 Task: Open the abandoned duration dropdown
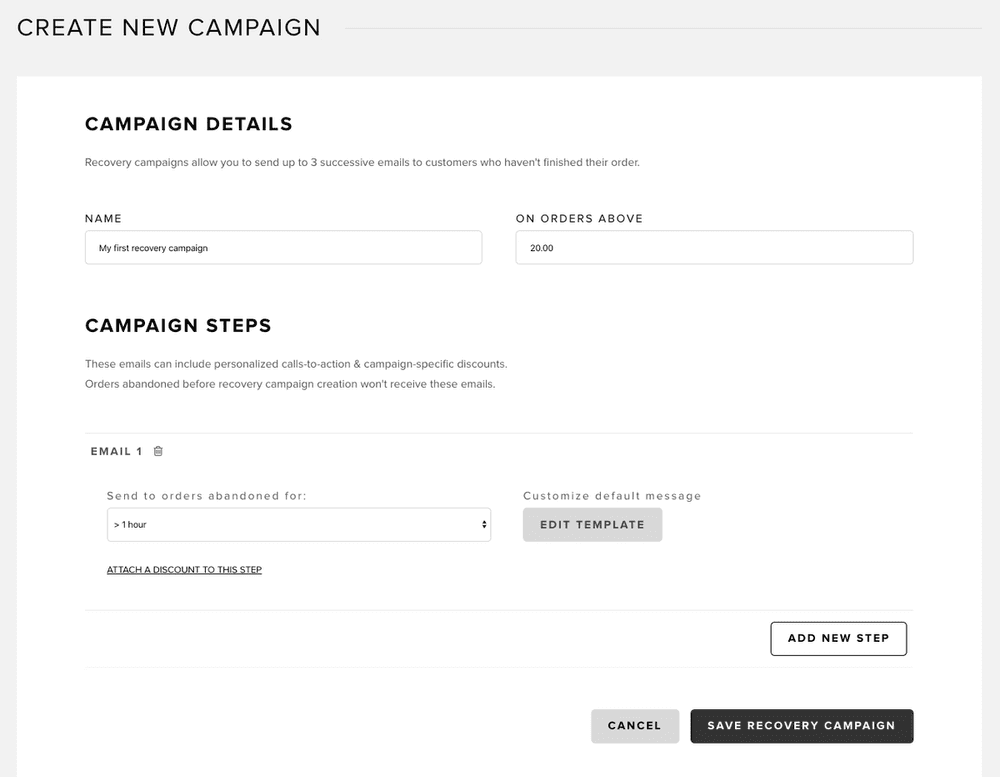click(x=298, y=524)
